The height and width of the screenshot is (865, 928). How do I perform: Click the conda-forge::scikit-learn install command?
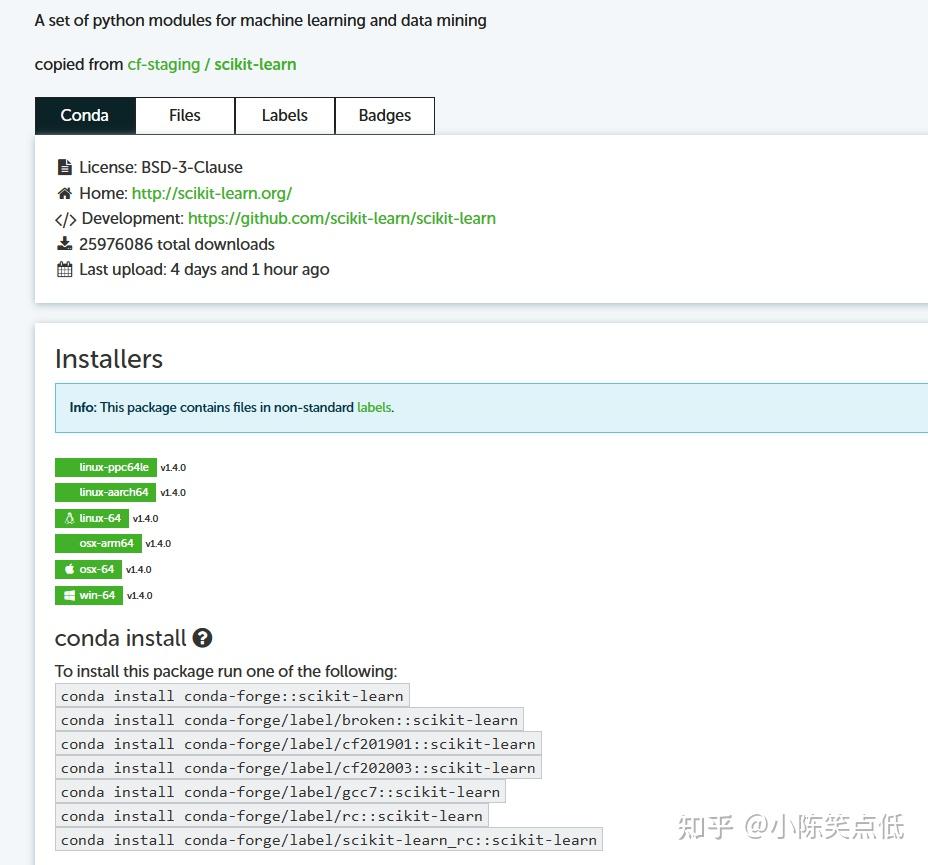pyautogui.click(x=232, y=696)
